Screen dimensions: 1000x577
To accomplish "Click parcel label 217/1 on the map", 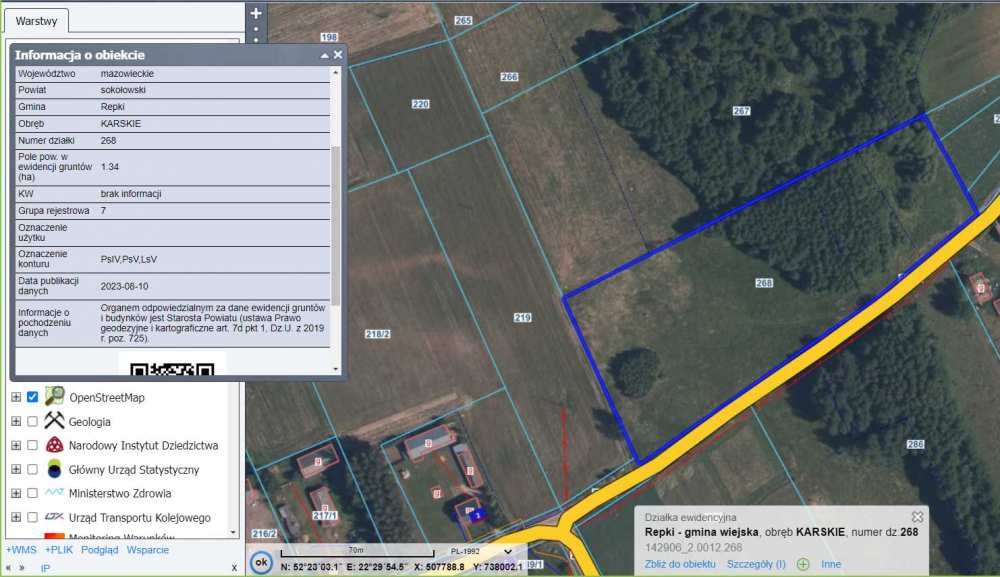I will coord(325,515).
